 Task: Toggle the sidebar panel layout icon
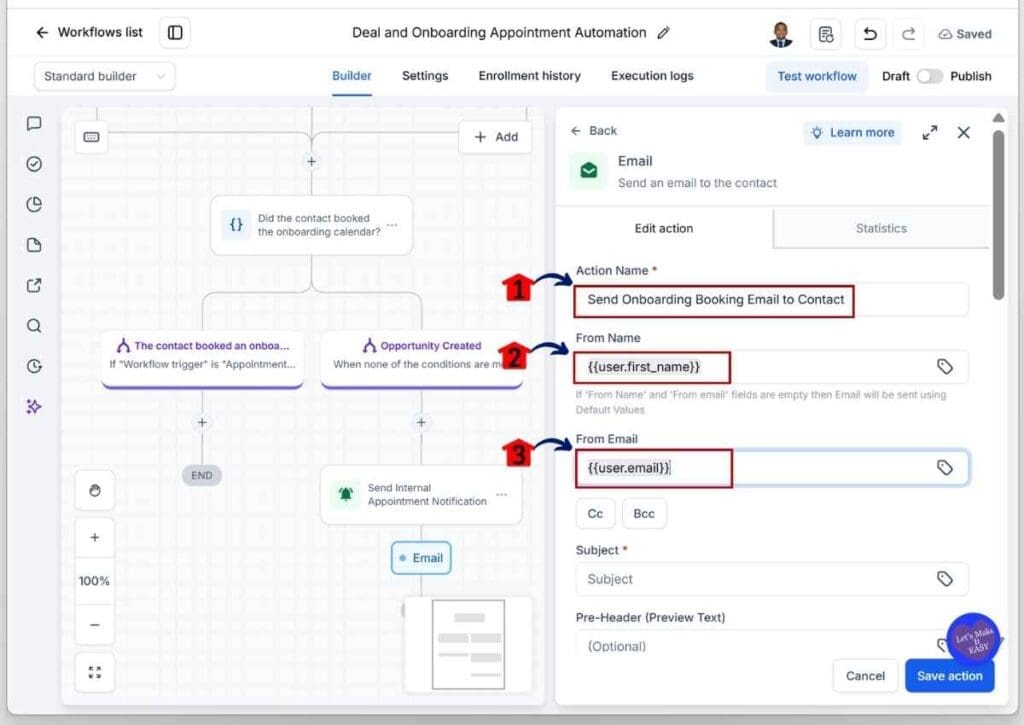(x=175, y=33)
